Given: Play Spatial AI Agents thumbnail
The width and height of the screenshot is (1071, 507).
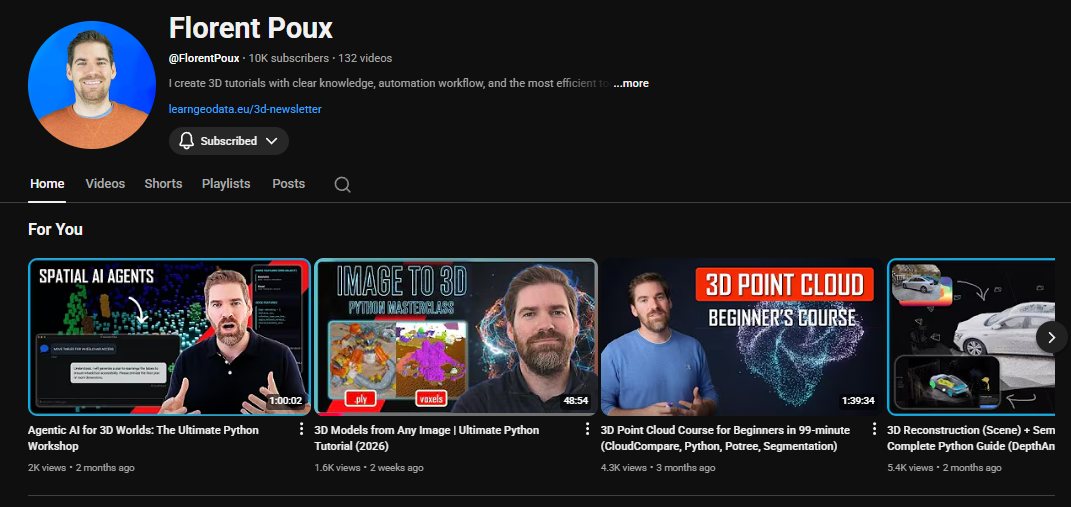Looking at the screenshot, I should click(x=169, y=337).
